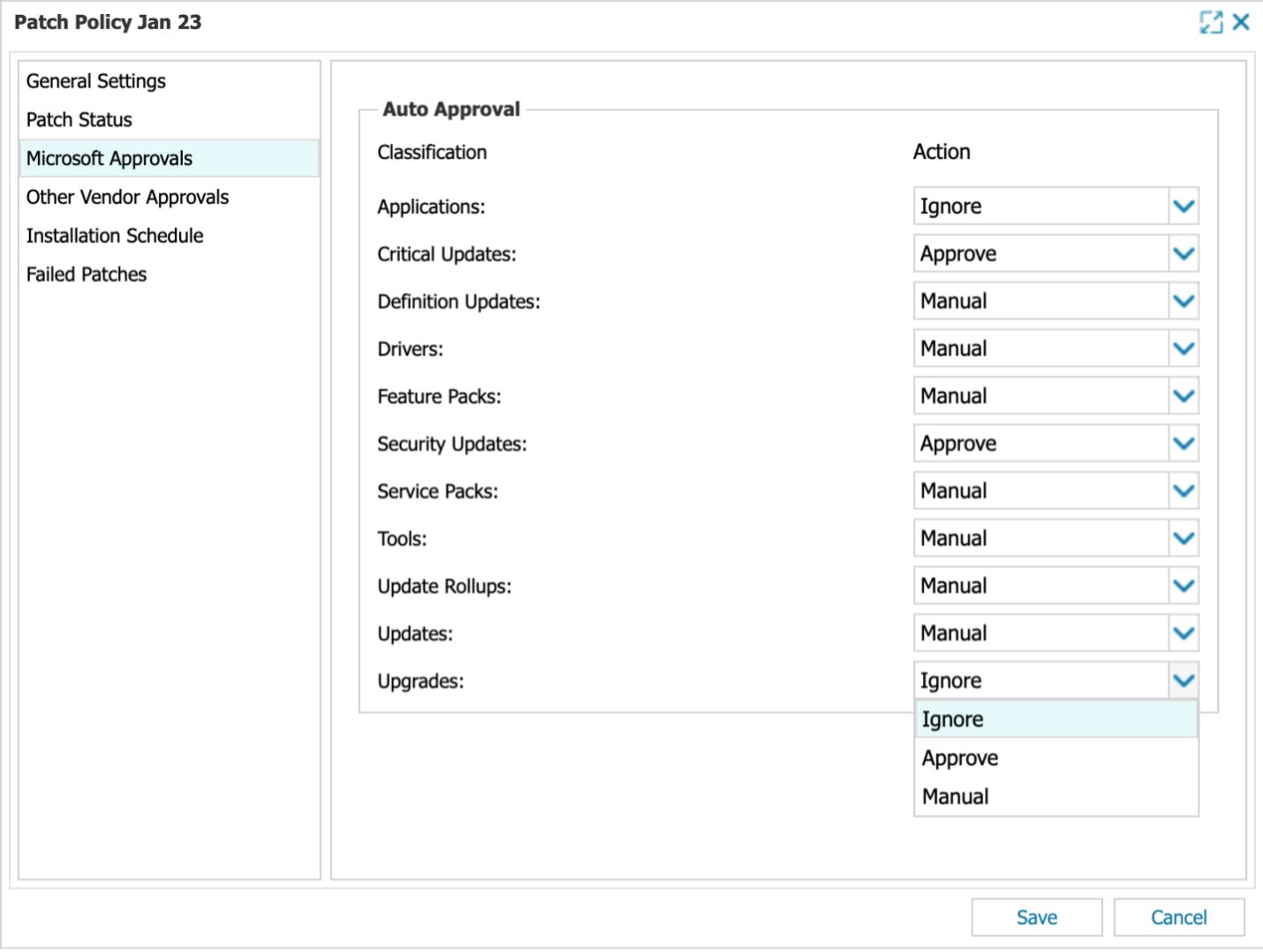
Task: Open the Patch Status section
Action: (79, 120)
